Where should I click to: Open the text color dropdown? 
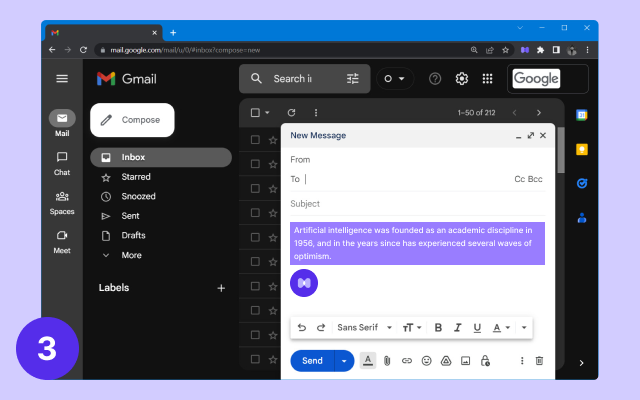pyautogui.click(x=502, y=327)
